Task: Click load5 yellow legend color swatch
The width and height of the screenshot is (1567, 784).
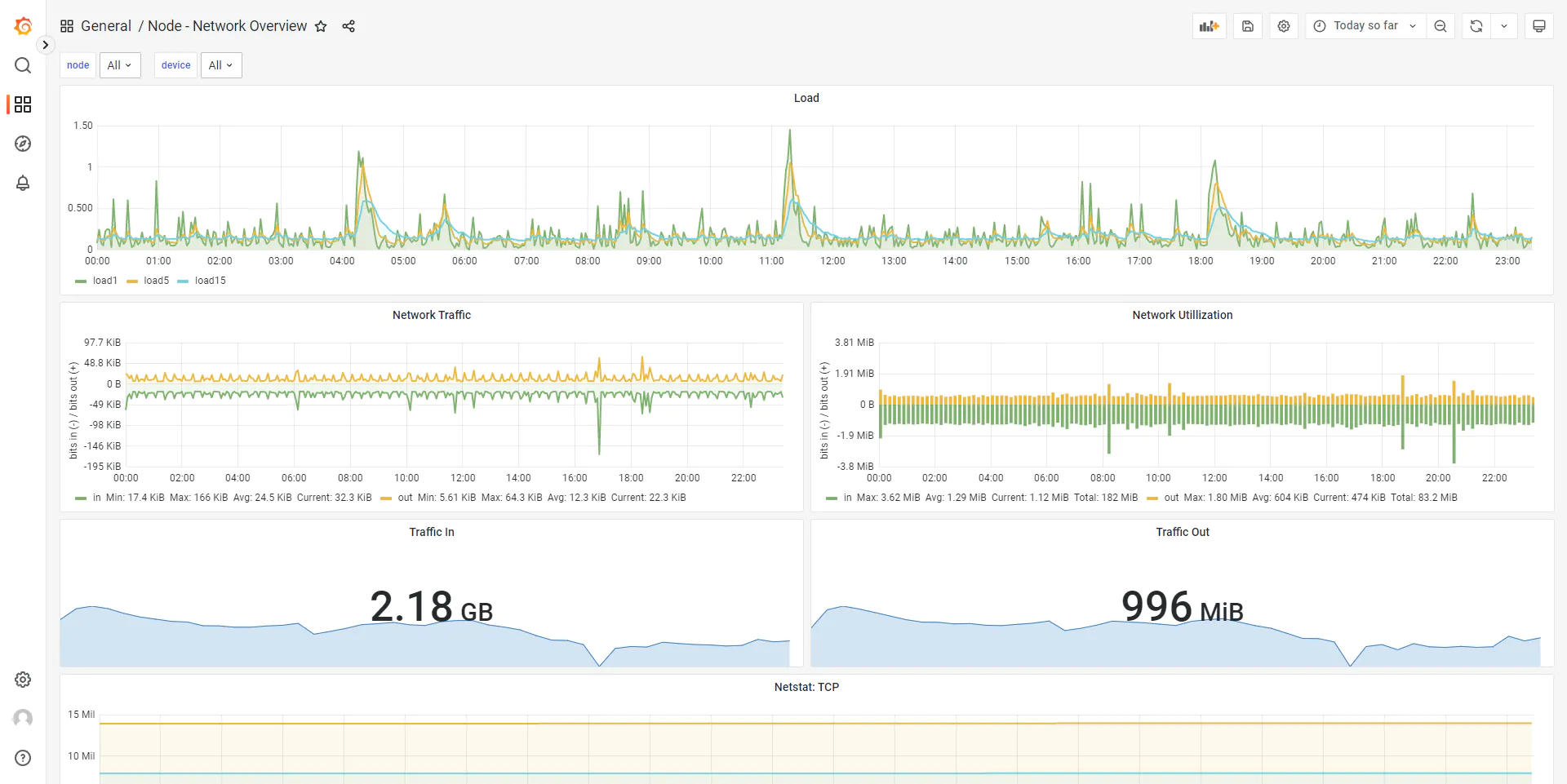Action: [x=132, y=281]
